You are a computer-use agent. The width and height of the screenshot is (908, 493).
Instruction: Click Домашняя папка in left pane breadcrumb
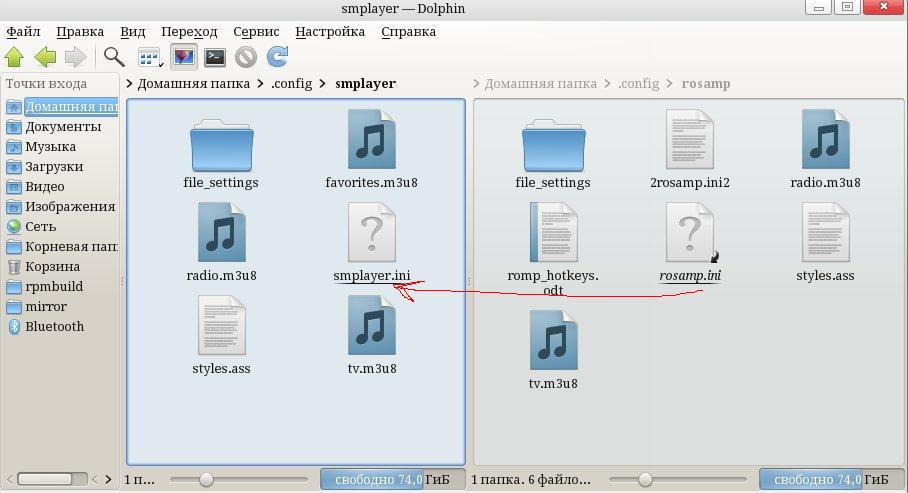tap(193, 83)
